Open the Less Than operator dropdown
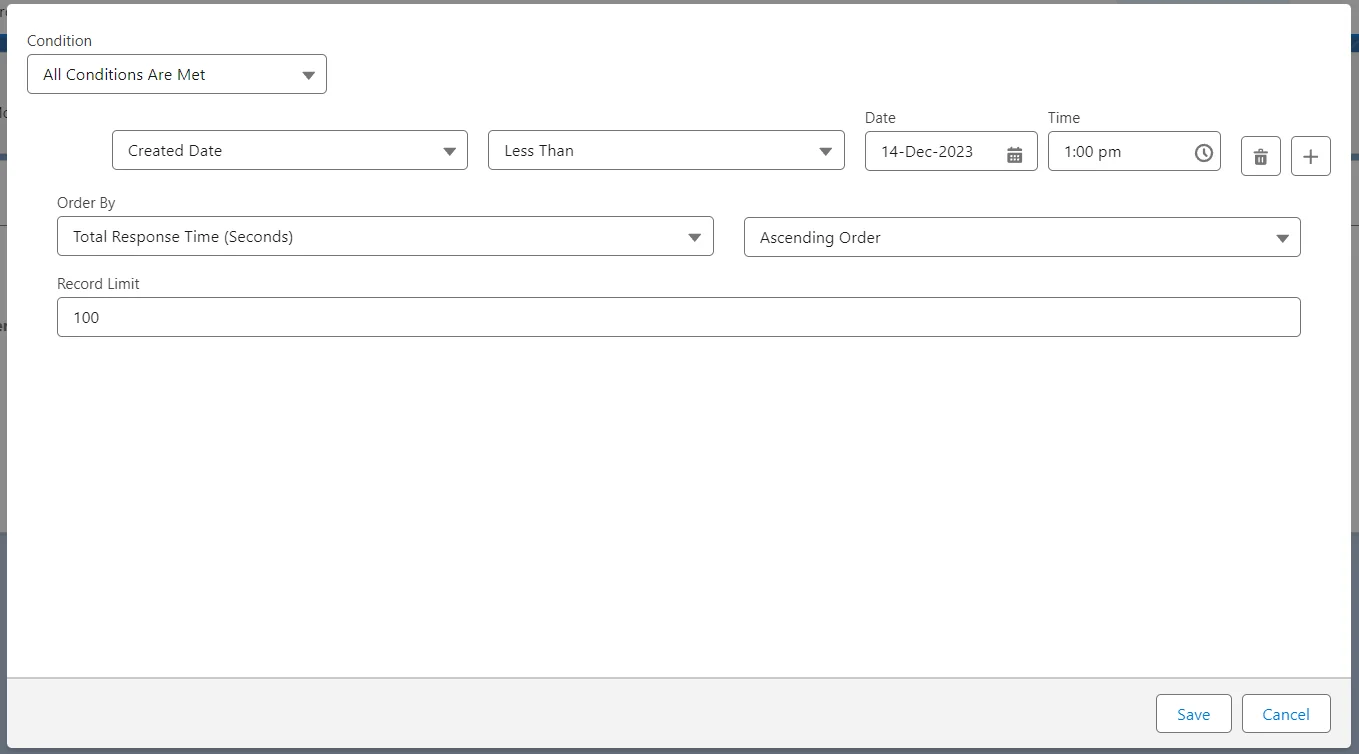Viewport: 1359px width, 754px height. point(650,151)
